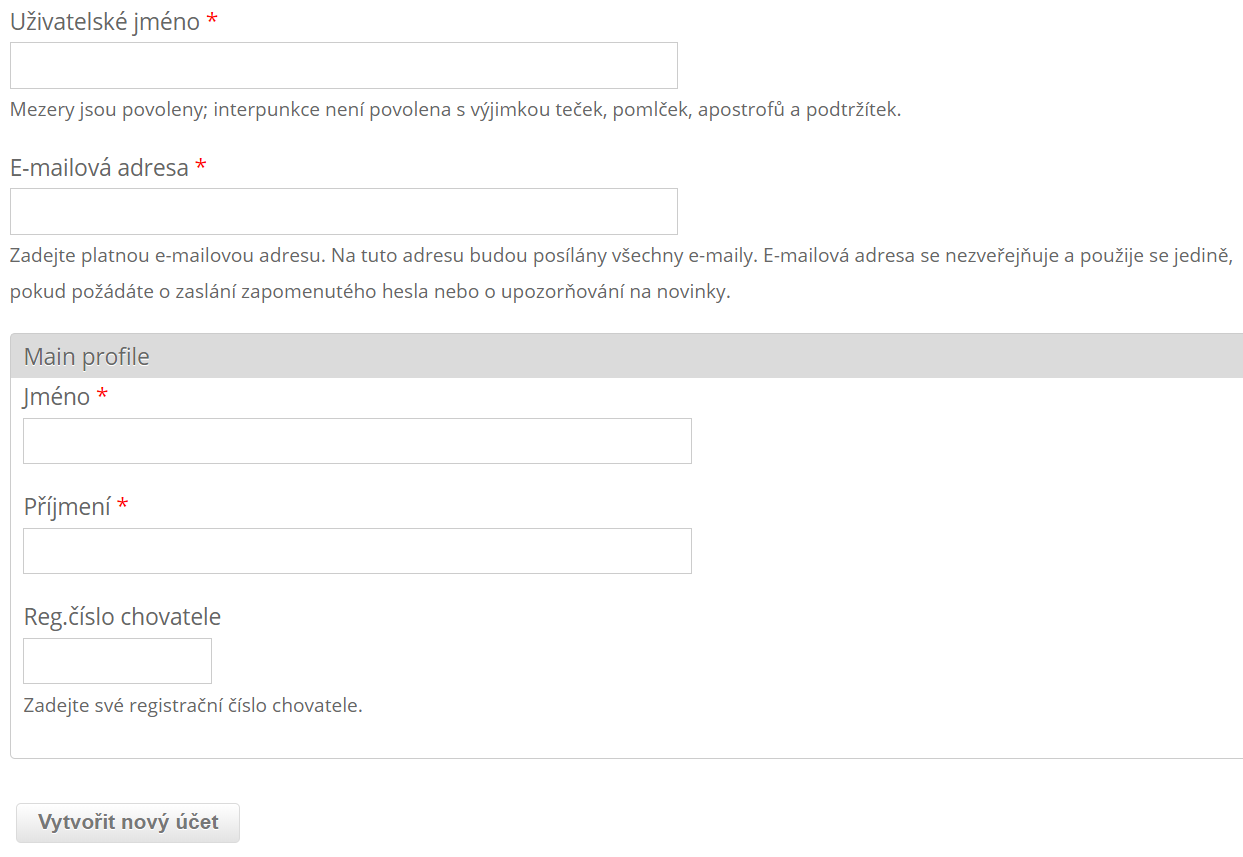Click the Uživatelské jméno field label
Viewport: 1243px width, 857px height.
[x=105, y=22]
